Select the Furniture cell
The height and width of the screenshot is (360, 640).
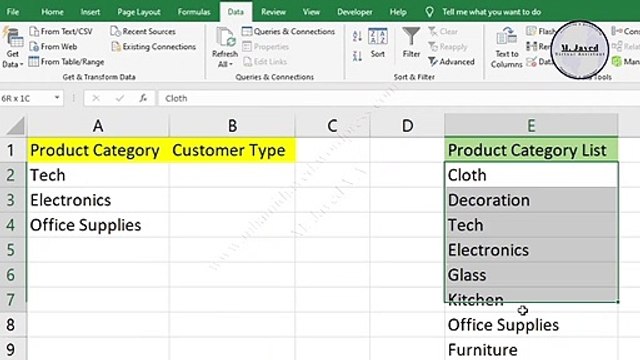[x=531, y=350]
